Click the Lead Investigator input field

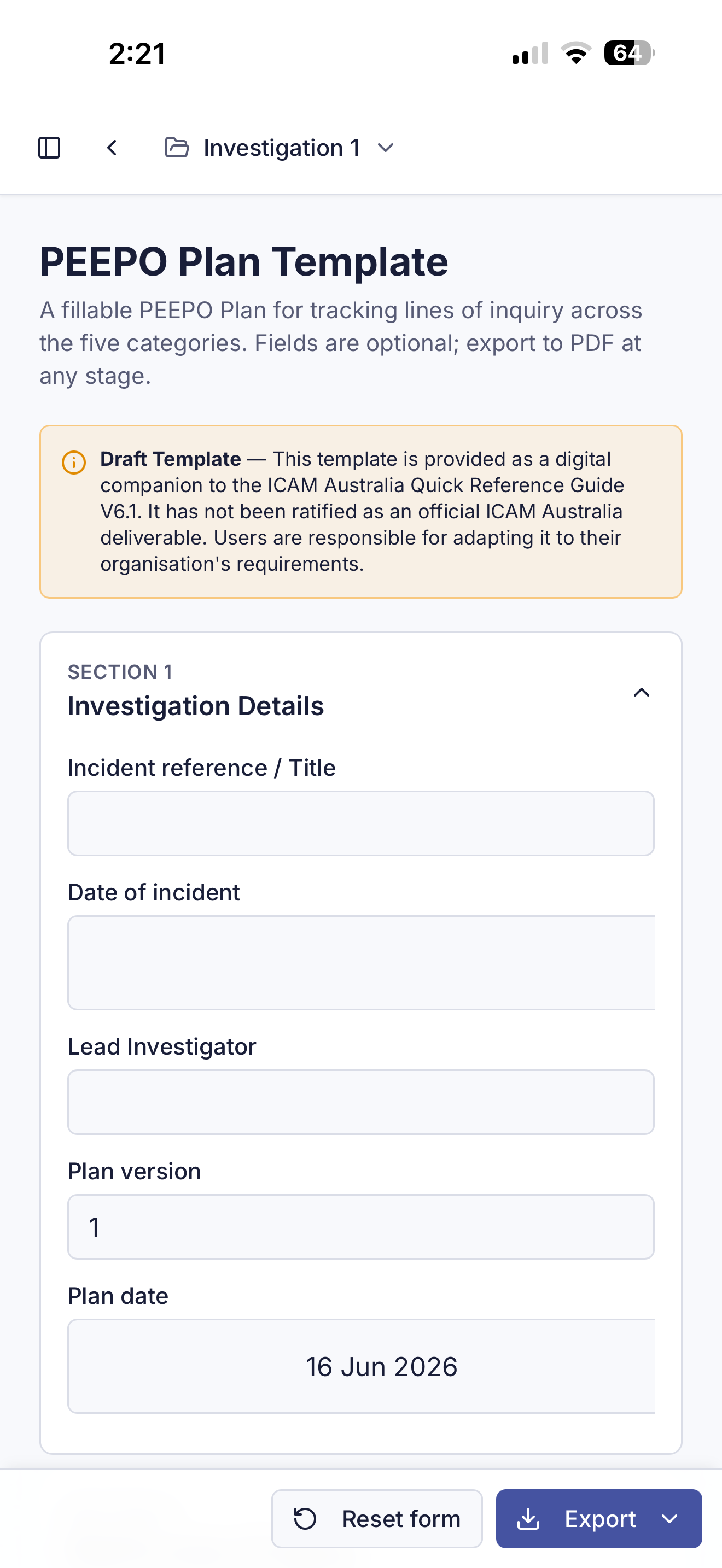click(x=361, y=1102)
